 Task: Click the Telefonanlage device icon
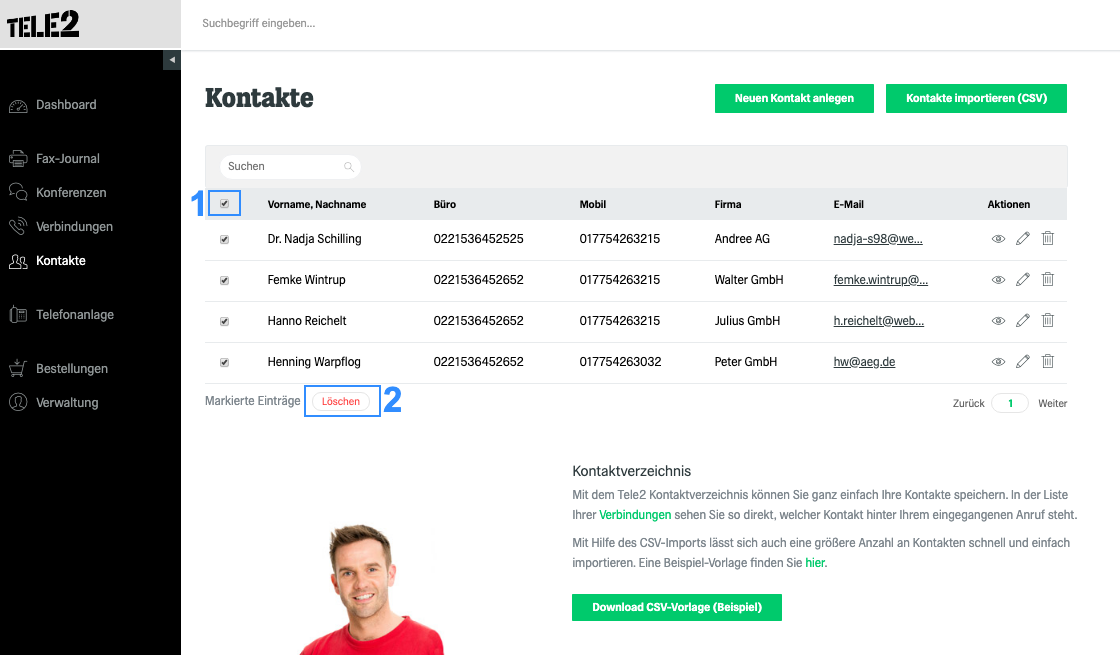(18, 314)
